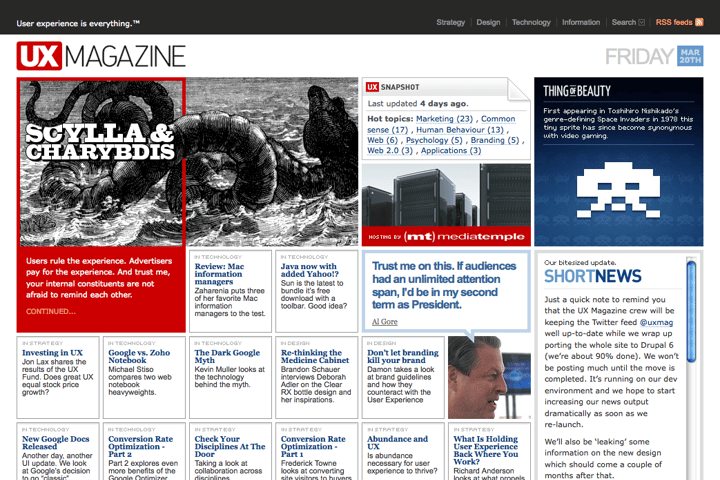Click the Space Invaders sprite image
This screenshot has height=480, width=720.
click(618, 189)
